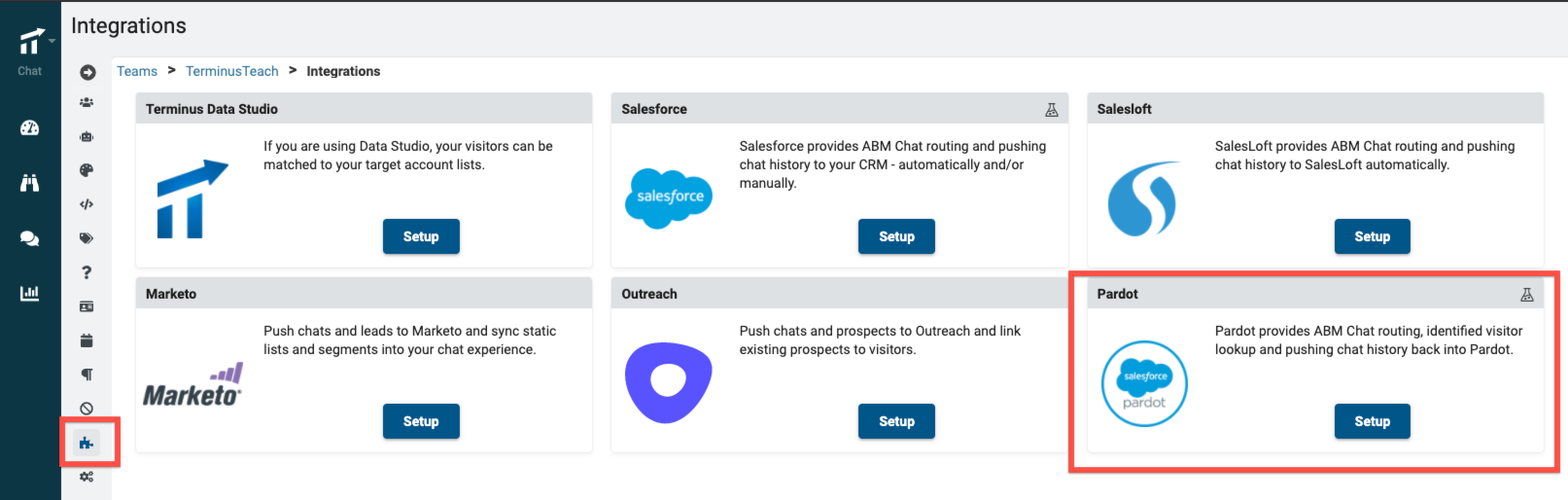Click Setup for Terminus Data Studio
Image resolution: width=1568 pixels, height=500 pixels.
421,236
